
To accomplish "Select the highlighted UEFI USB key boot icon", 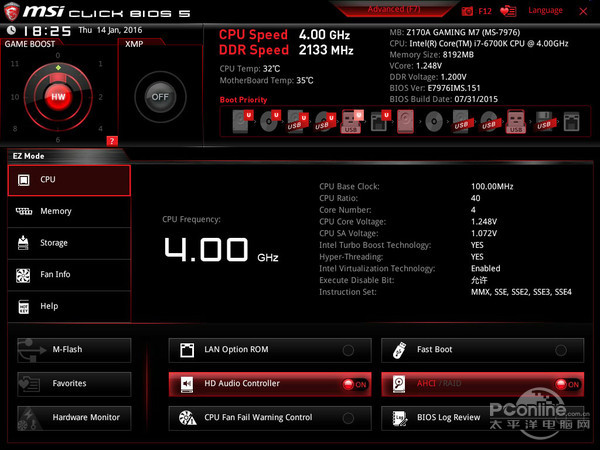I will tap(352, 121).
